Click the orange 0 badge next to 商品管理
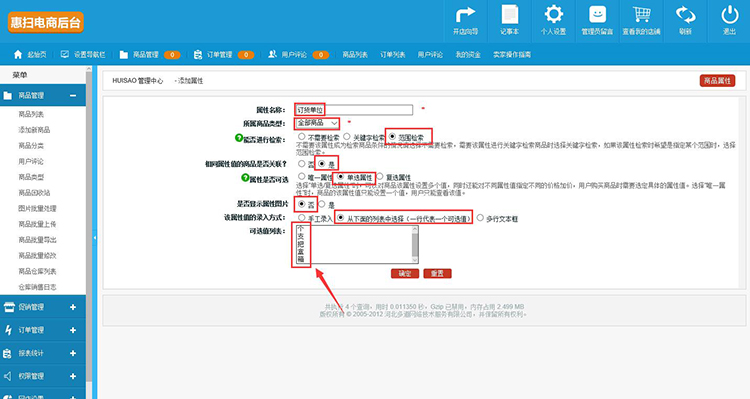750x399 pixels. click(172, 55)
